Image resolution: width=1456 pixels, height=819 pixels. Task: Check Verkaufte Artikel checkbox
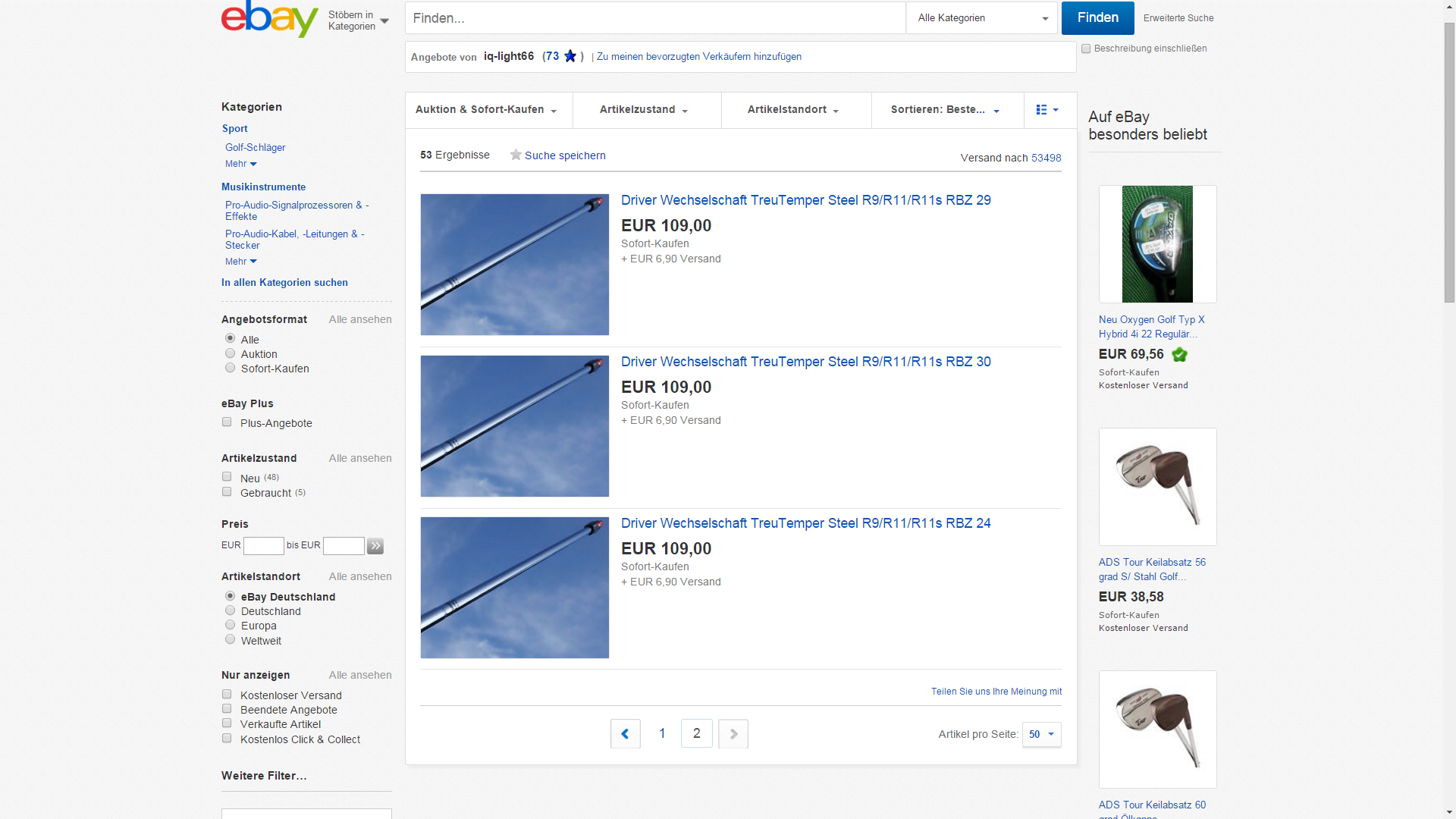pos(227,723)
